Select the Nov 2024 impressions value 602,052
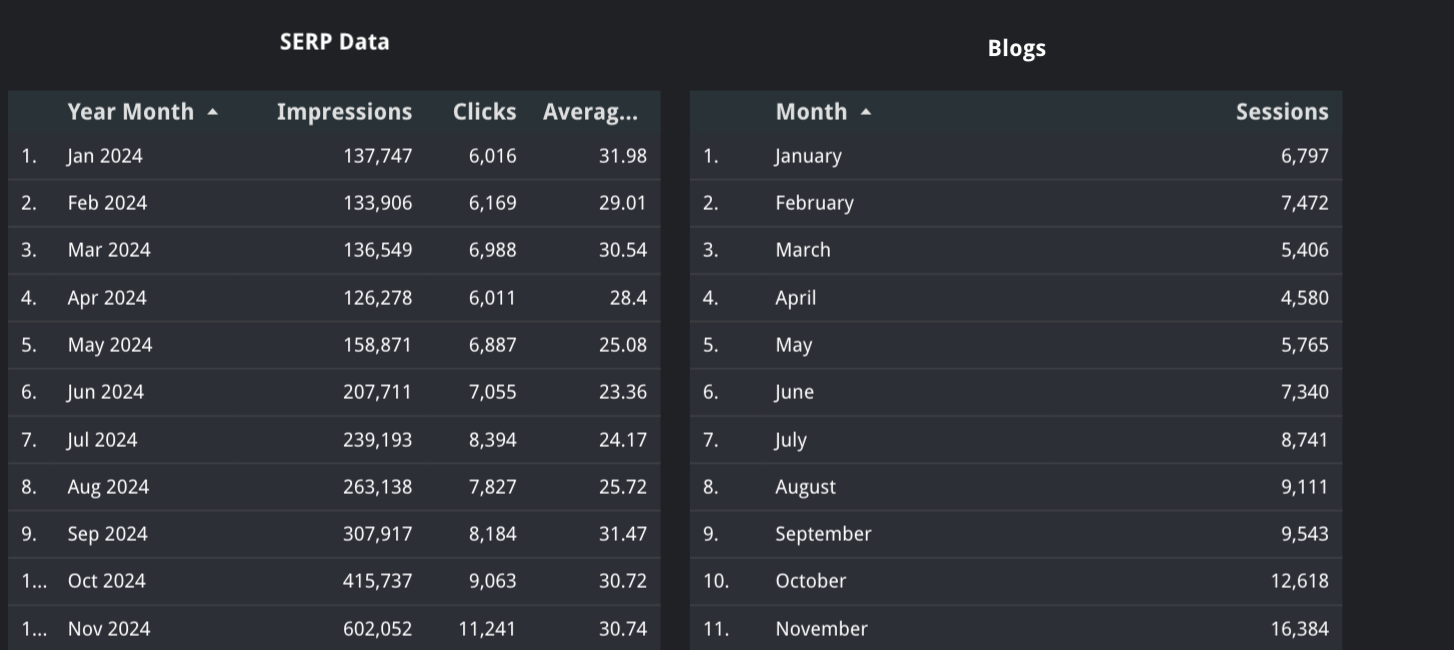 pyautogui.click(x=377, y=629)
